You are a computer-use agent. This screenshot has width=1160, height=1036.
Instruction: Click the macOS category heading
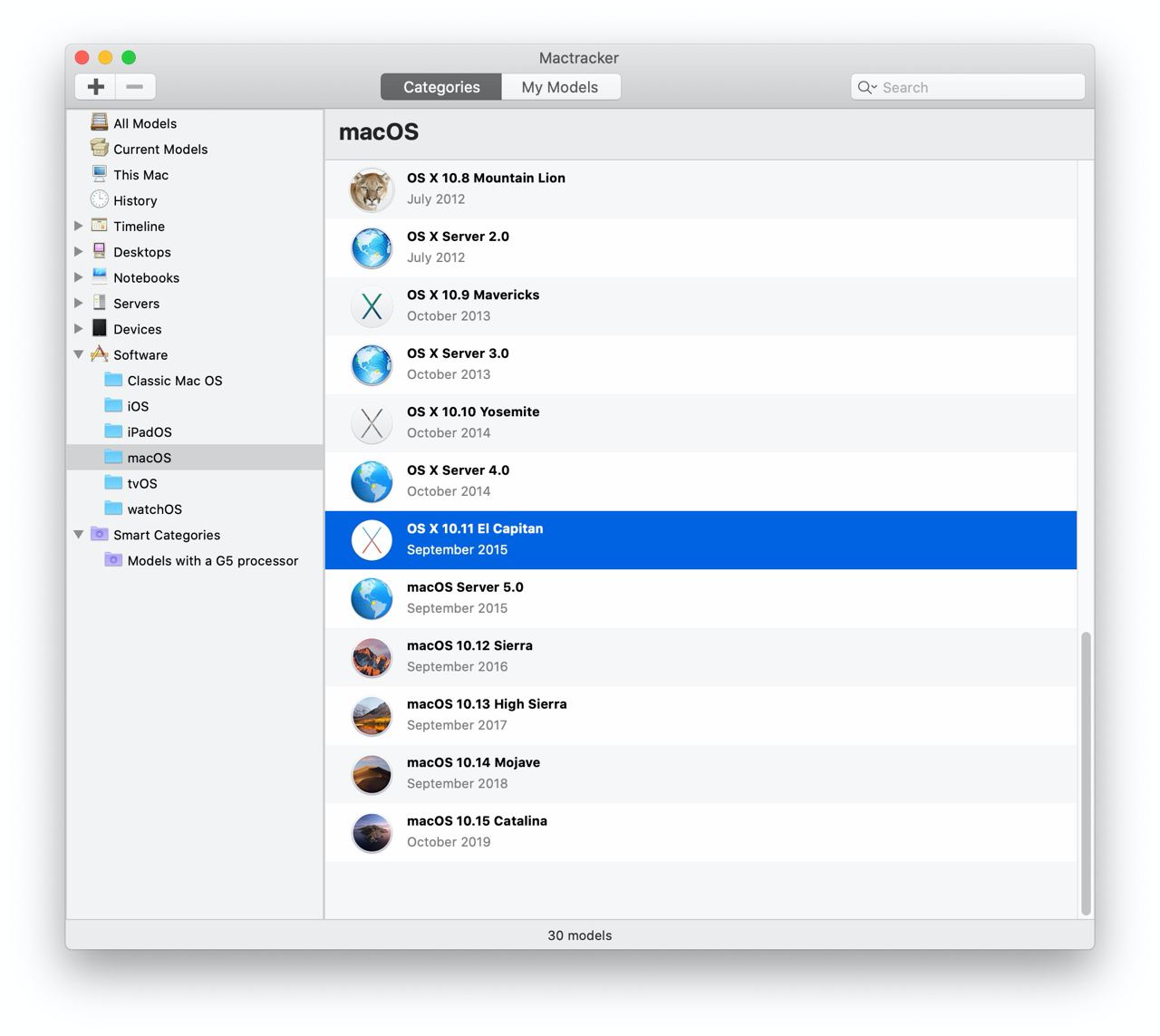379,131
